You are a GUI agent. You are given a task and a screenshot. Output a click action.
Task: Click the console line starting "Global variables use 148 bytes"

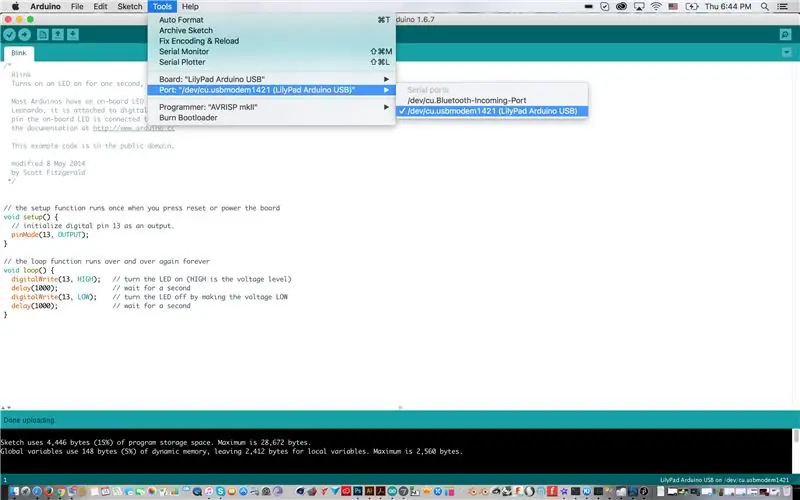coord(232,452)
